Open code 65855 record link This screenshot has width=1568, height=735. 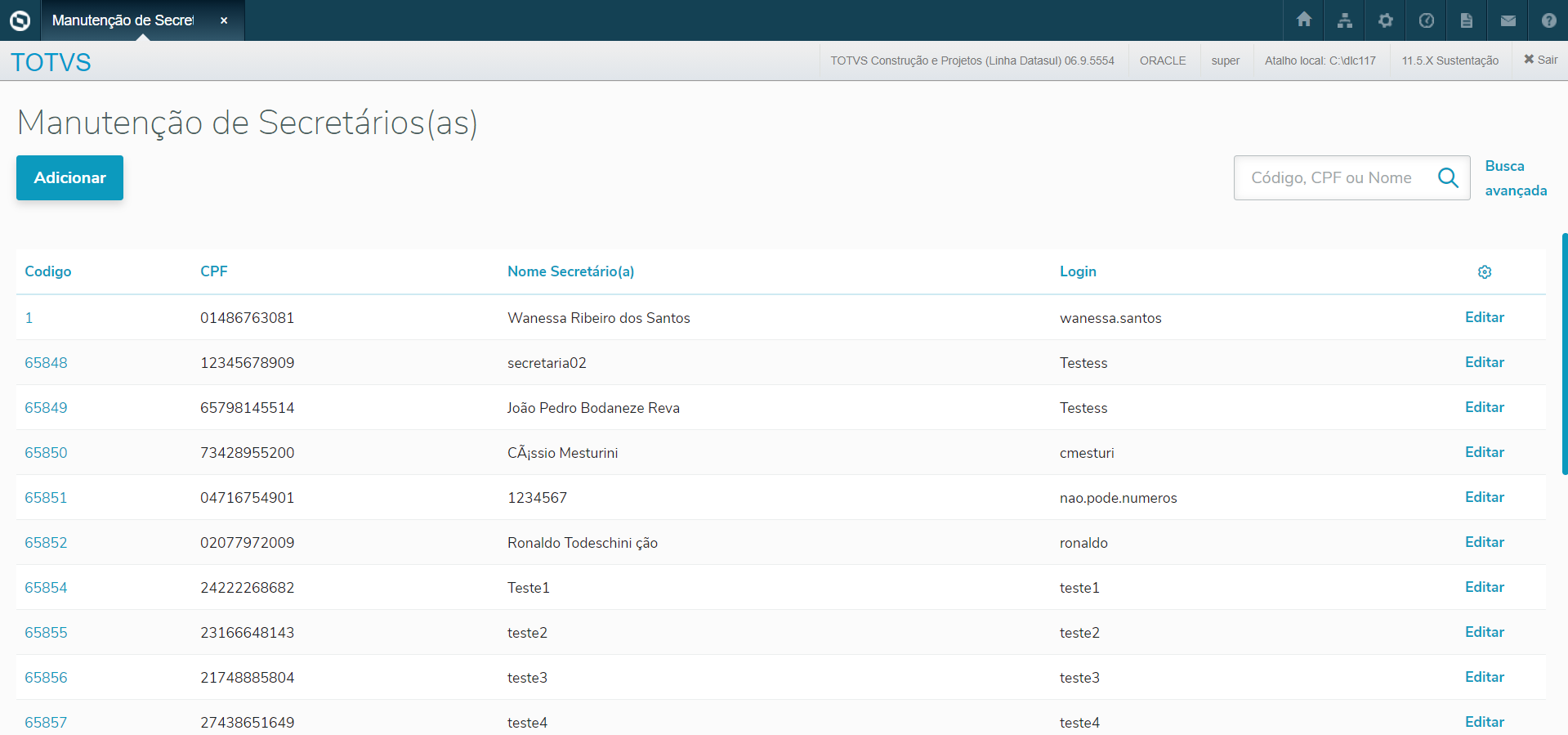(x=46, y=633)
